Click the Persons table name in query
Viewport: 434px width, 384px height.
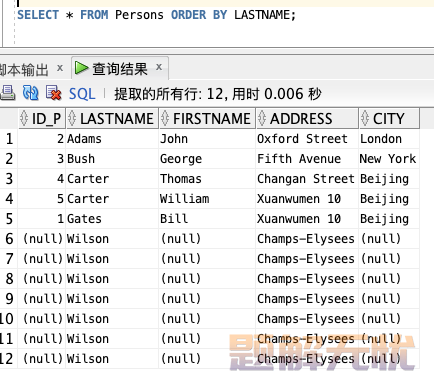coord(139,15)
